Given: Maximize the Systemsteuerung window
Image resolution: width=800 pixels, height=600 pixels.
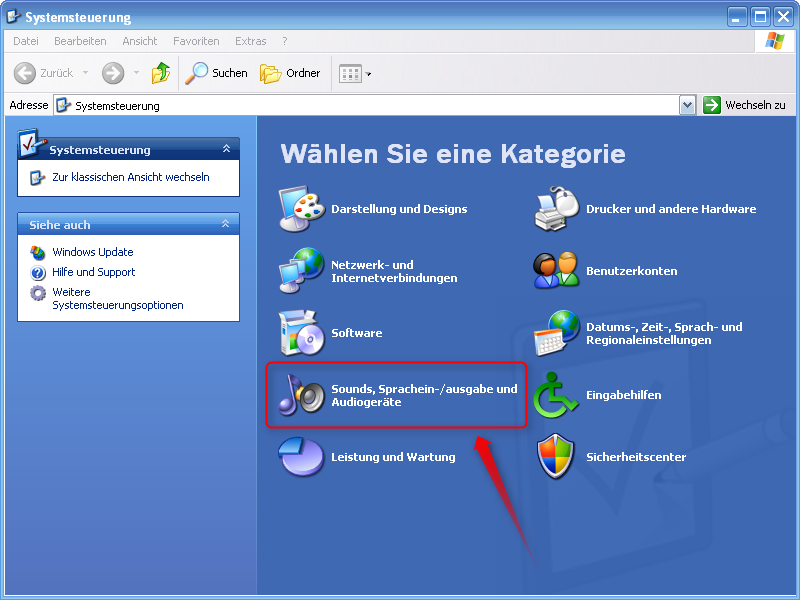Looking at the screenshot, I should 760,17.
